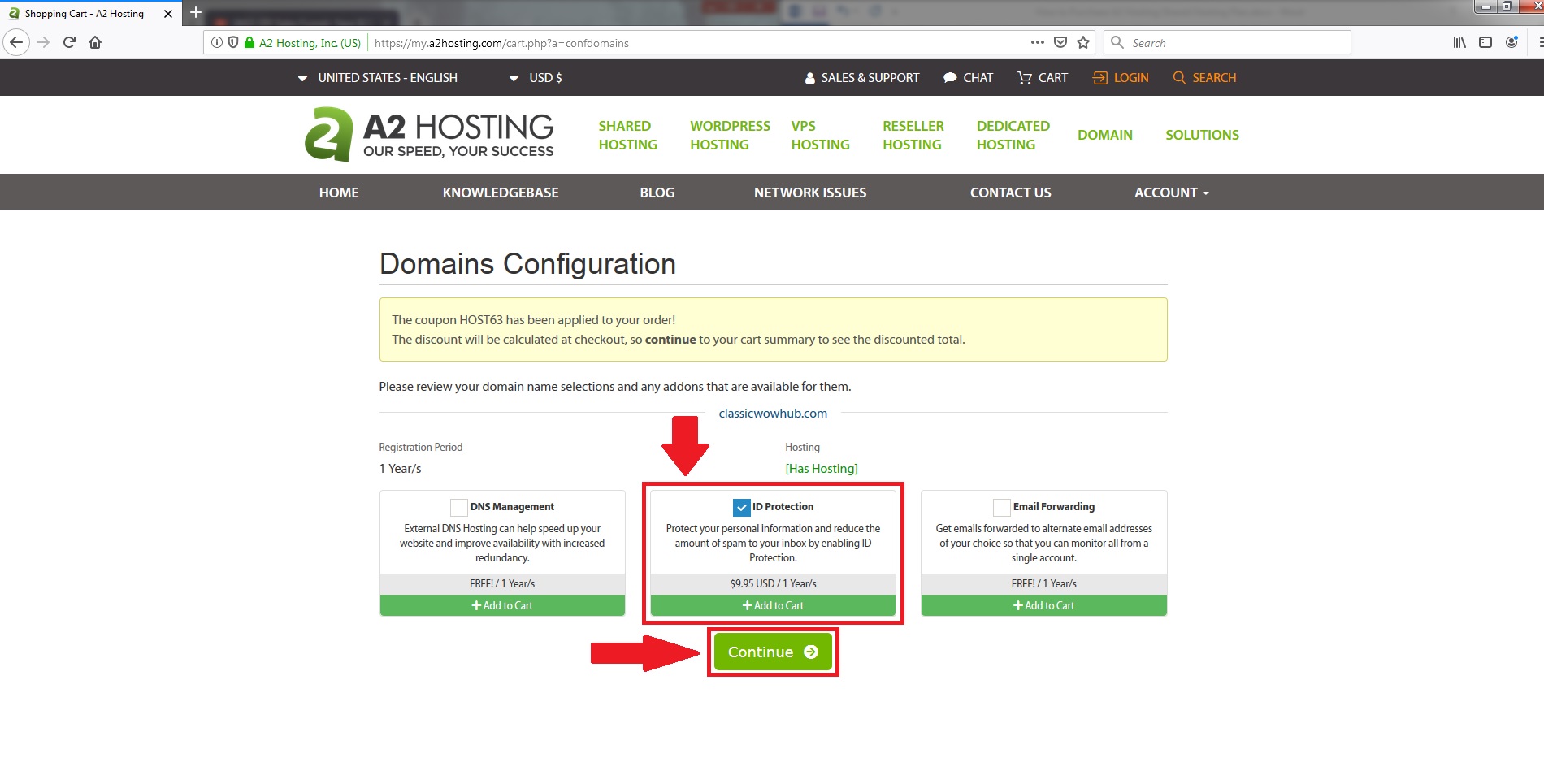Open the Blog page
The height and width of the screenshot is (784, 1544).
657,193
